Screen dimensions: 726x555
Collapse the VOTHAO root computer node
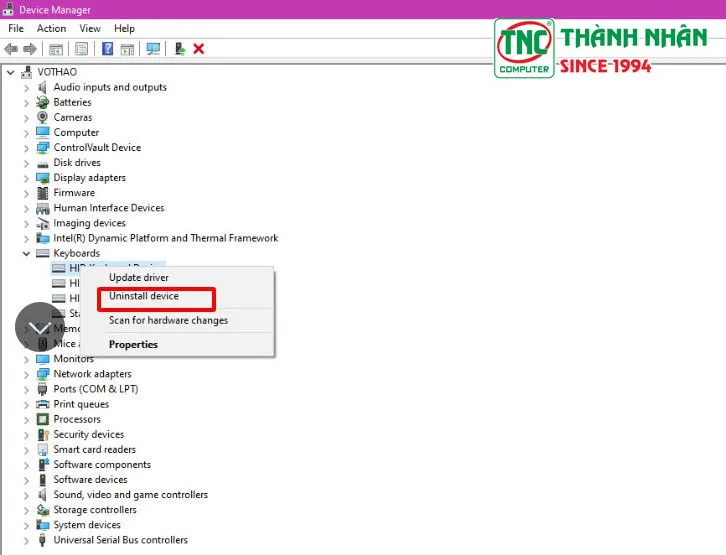click(x=11, y=72)
